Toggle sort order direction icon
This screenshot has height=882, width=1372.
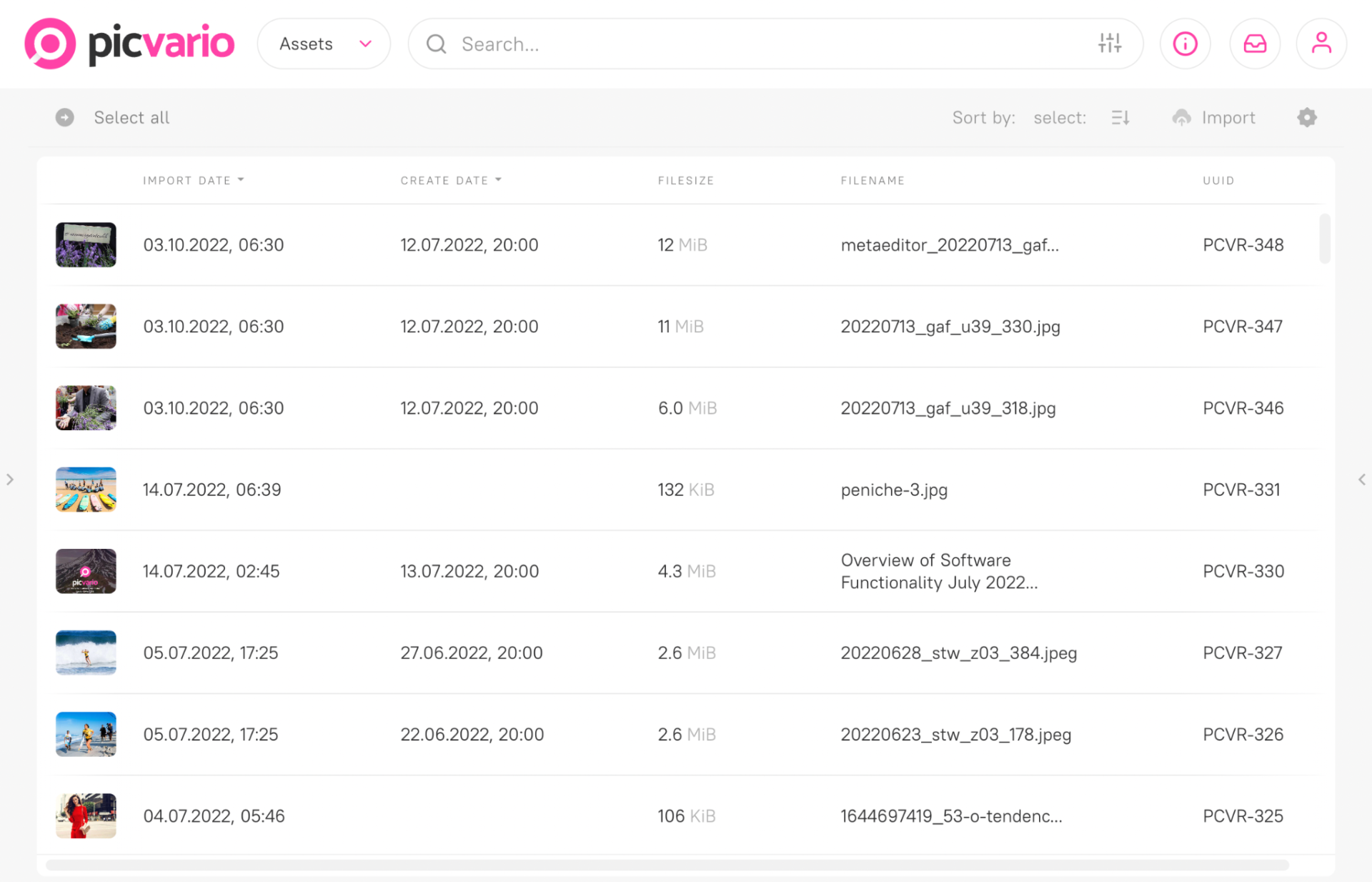1120,117
